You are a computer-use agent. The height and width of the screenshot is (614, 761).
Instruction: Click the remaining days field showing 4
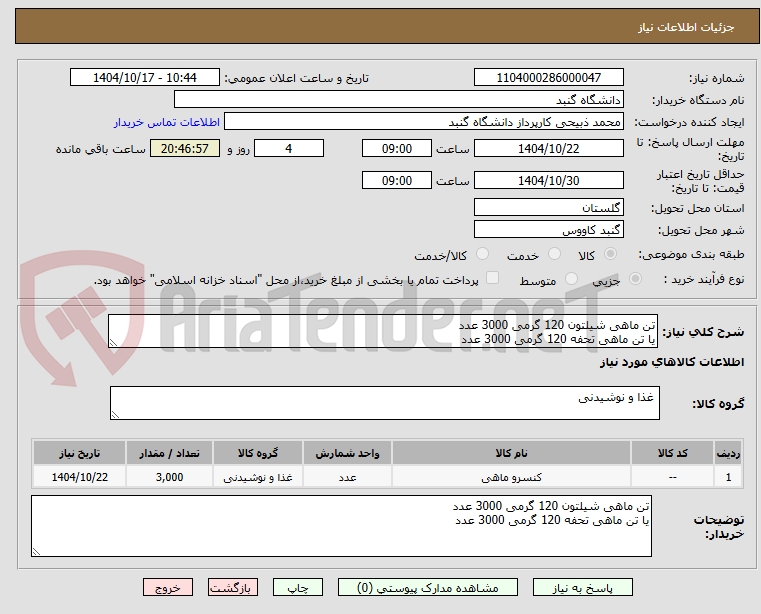coord(289,148)
